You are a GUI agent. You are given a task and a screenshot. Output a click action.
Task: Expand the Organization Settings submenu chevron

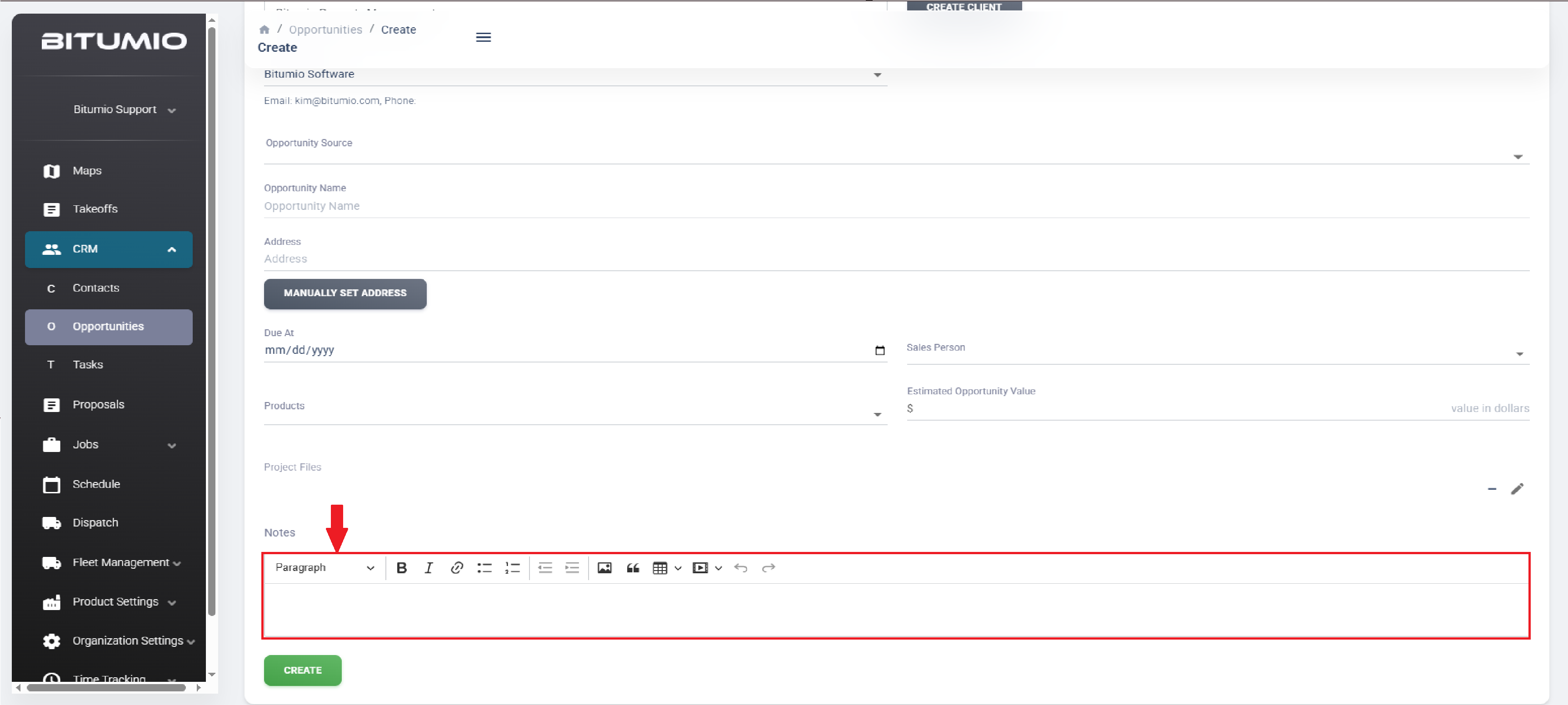(191, 642)
